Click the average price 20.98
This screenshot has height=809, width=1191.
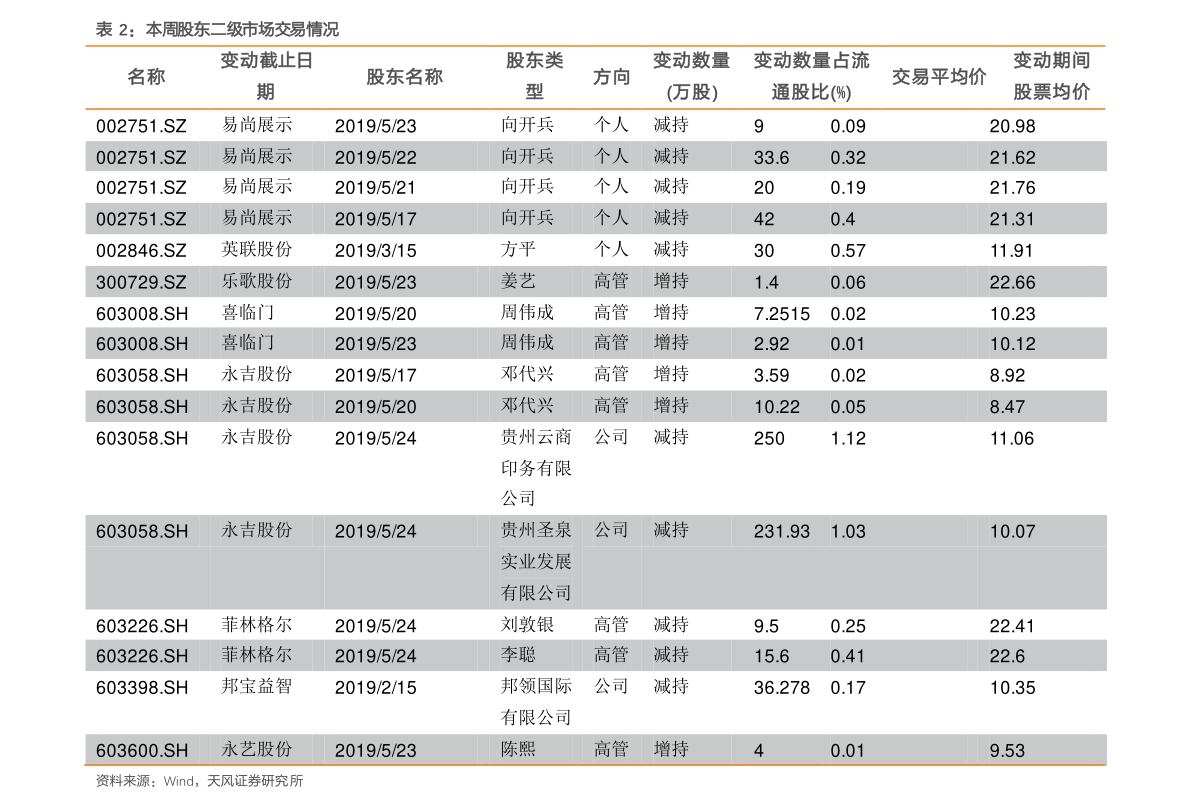pos(1012,126)
